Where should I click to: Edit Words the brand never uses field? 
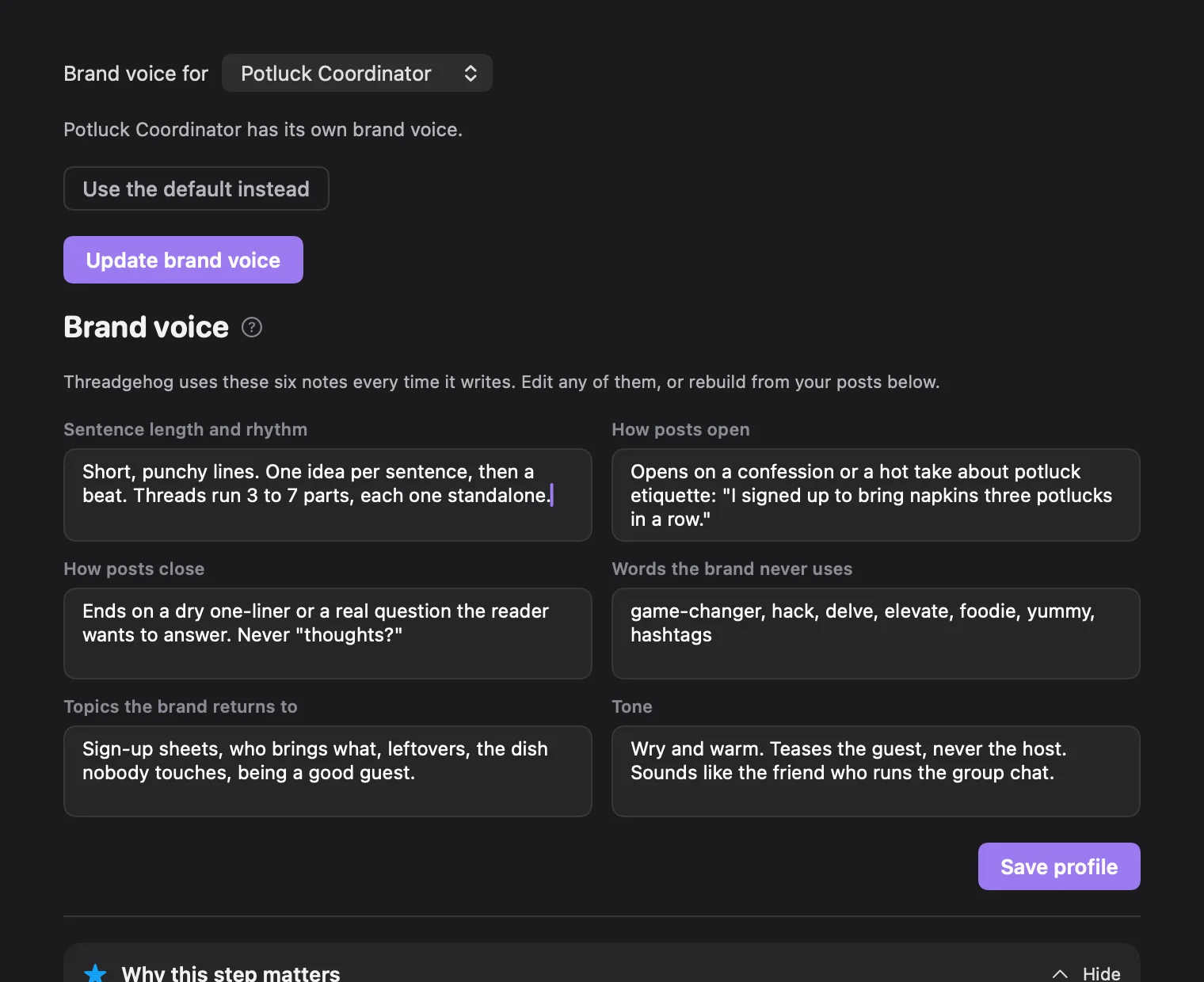[x=875, y=634]
